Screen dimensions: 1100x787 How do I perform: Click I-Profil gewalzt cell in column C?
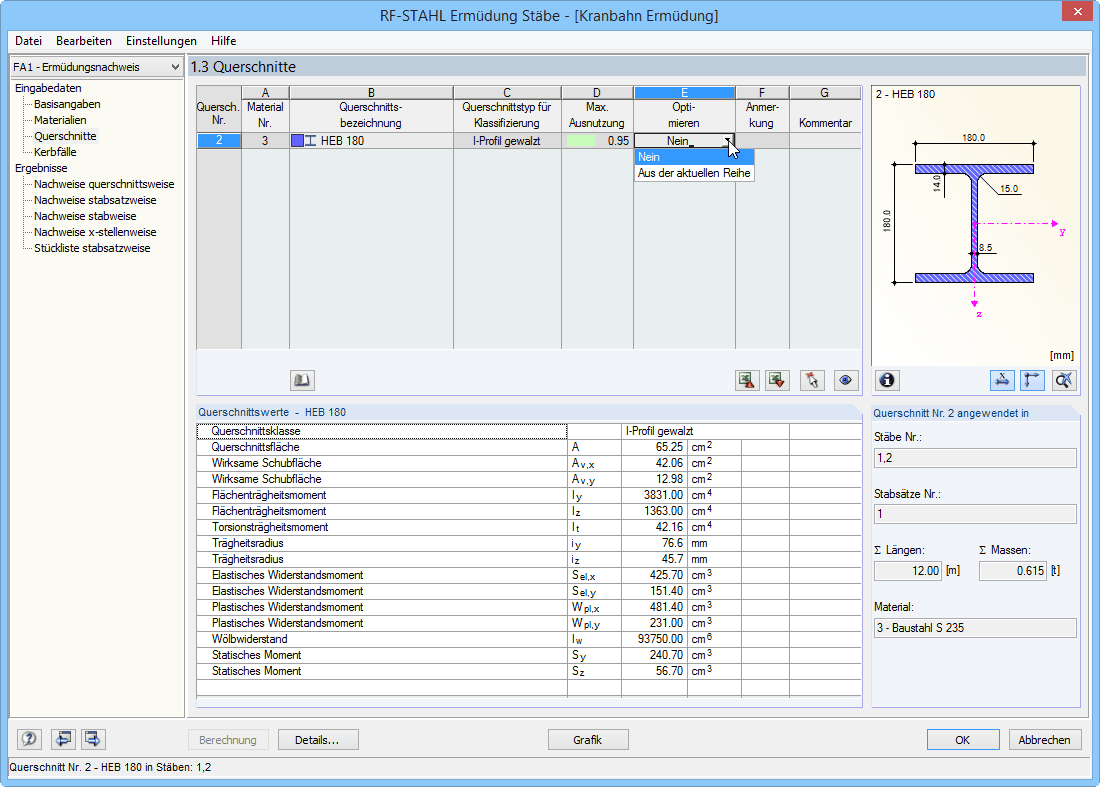pyautogui.click(x=507, y=141)
